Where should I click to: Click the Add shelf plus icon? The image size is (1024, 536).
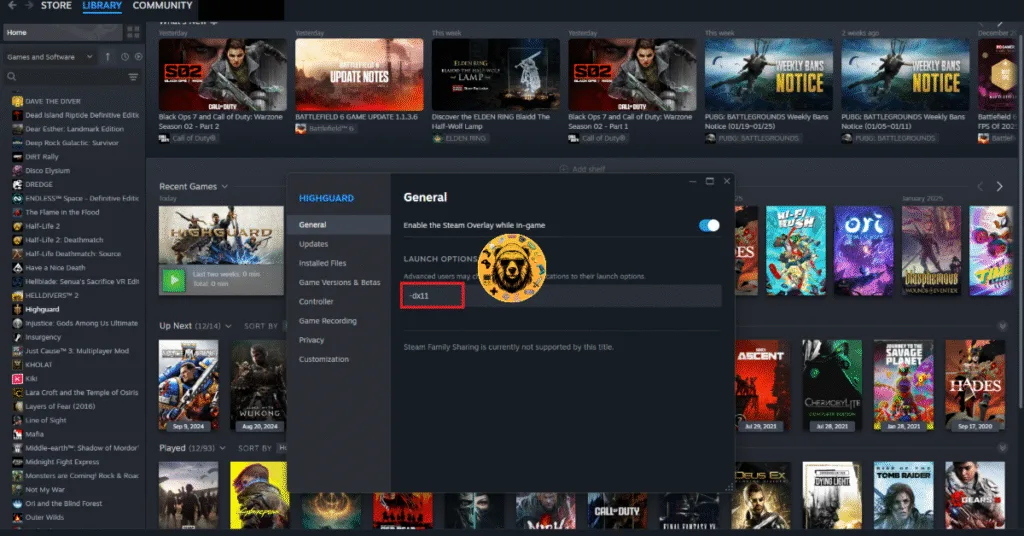tap(564, 169)
